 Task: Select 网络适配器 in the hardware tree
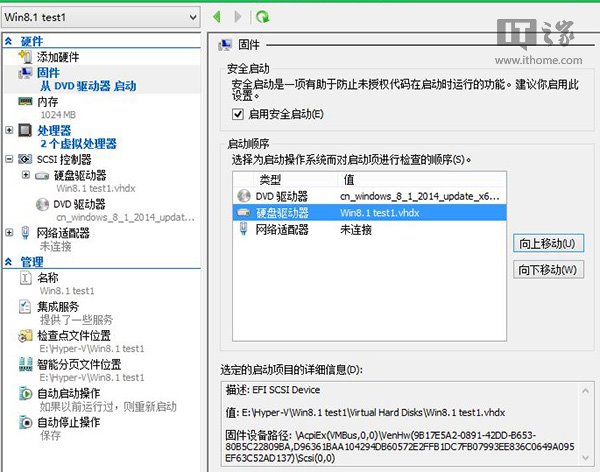tap(63, 233)
